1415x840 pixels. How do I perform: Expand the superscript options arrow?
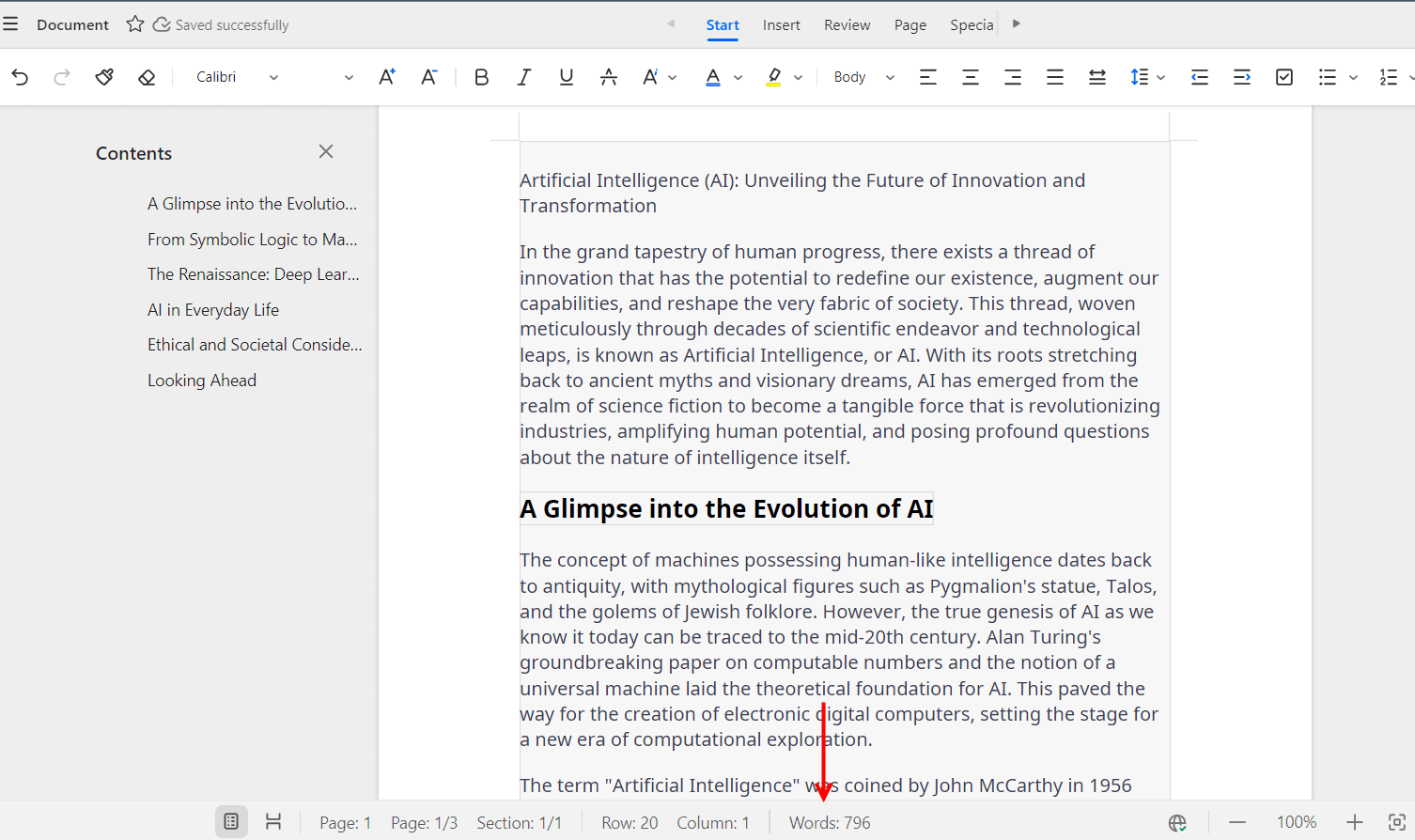tap(673, 77)
